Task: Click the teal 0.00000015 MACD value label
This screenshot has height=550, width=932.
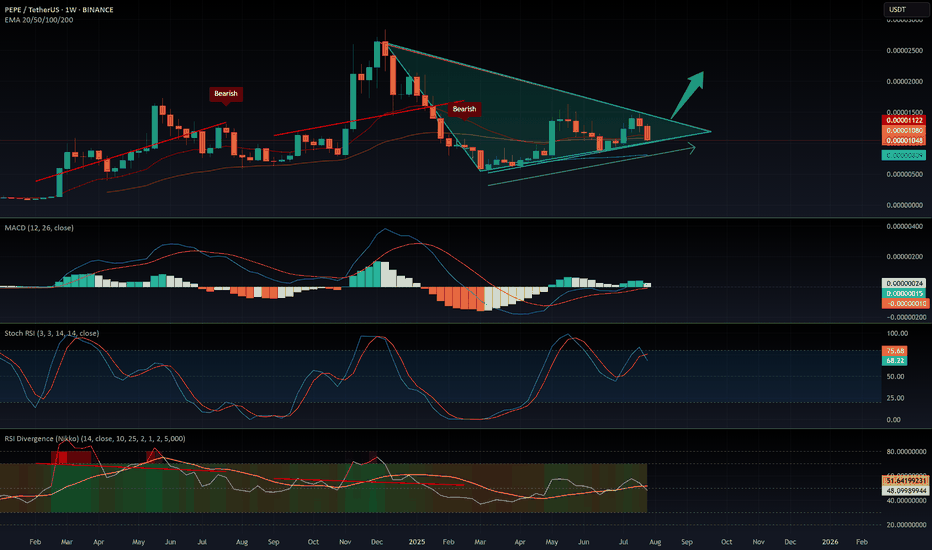Action: (904, 294)
